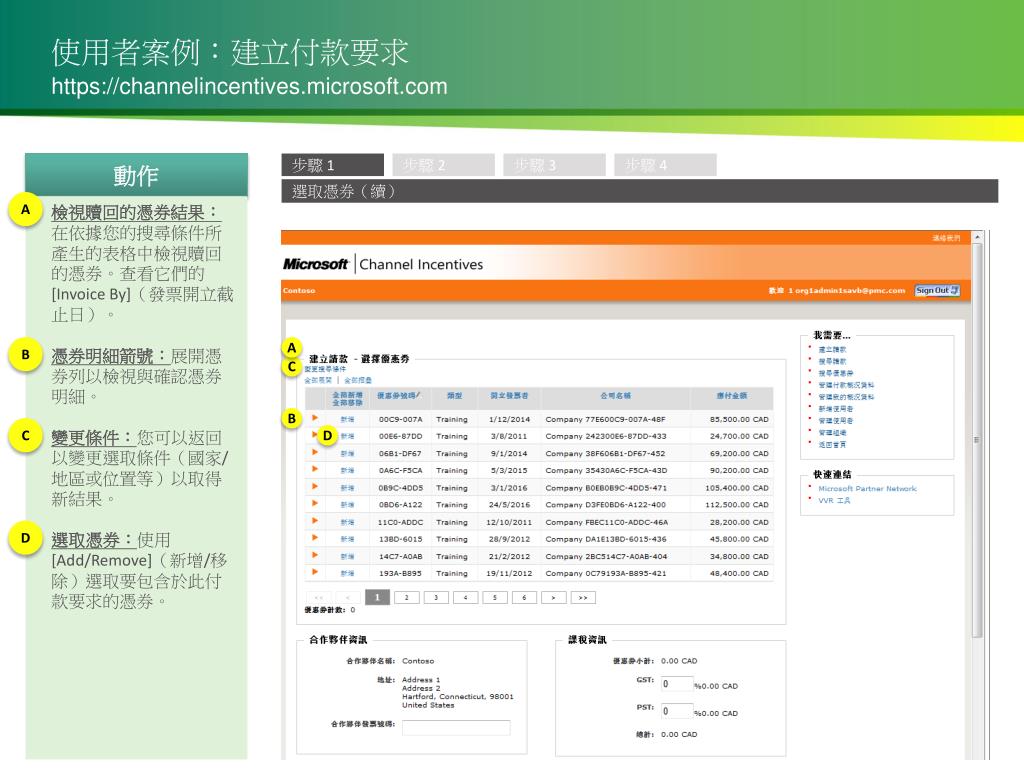Add voucher 00C9-007A via its 新增 link
The height and width of the screenshot is (768, 1024).
point(347,419)
